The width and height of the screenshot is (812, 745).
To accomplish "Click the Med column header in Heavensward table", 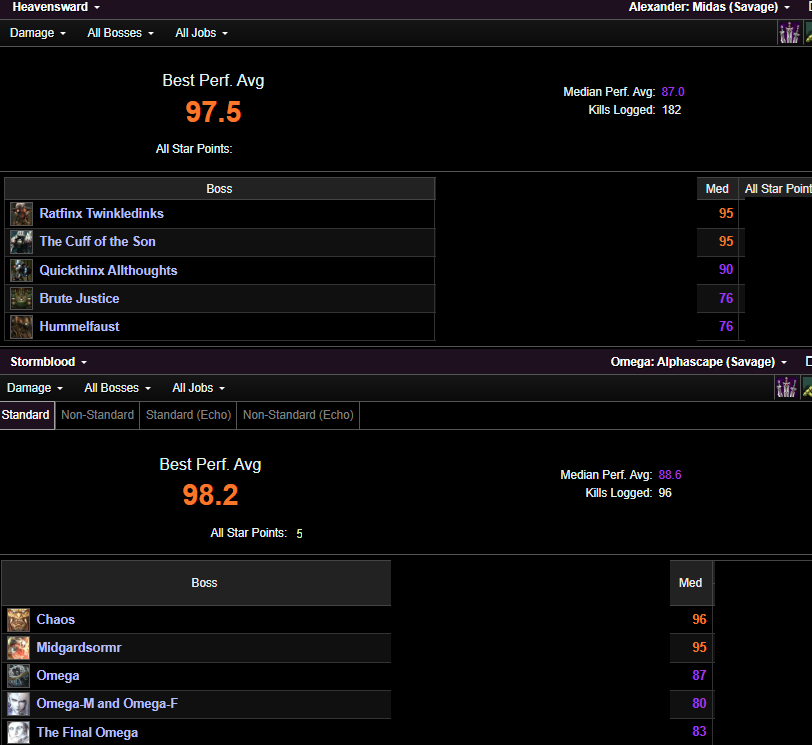I will 717,189.
